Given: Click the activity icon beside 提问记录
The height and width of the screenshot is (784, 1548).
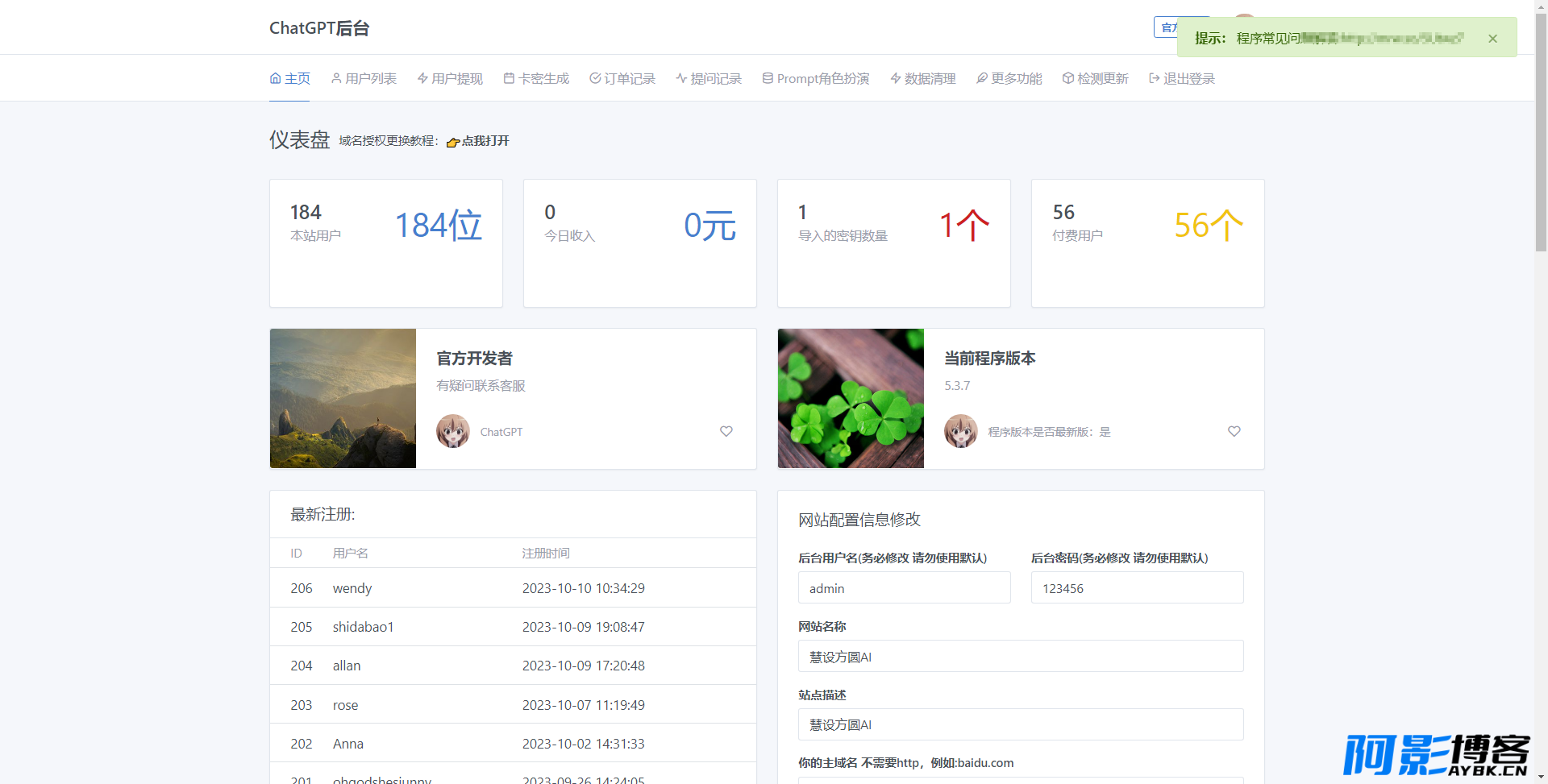Looking at the screenshot, I should [681, 78].
